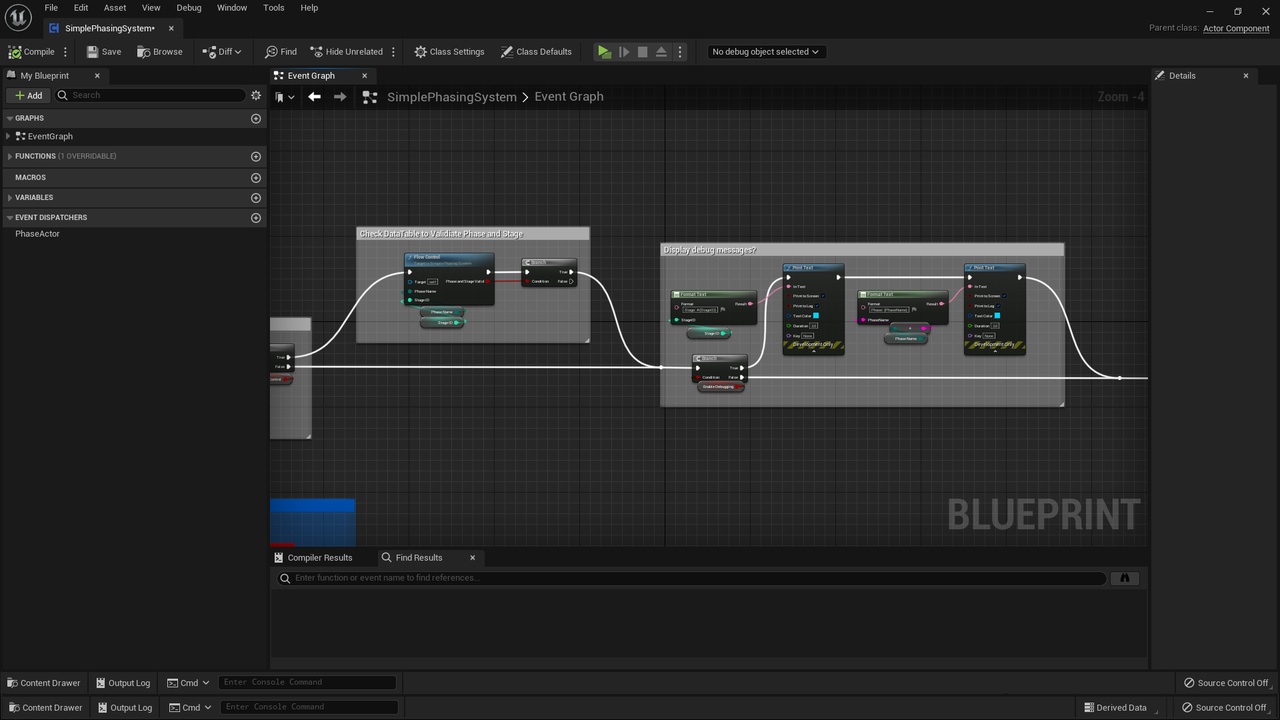Click the Stop playback button
The image size is (1280, 720).
point(643,52)
